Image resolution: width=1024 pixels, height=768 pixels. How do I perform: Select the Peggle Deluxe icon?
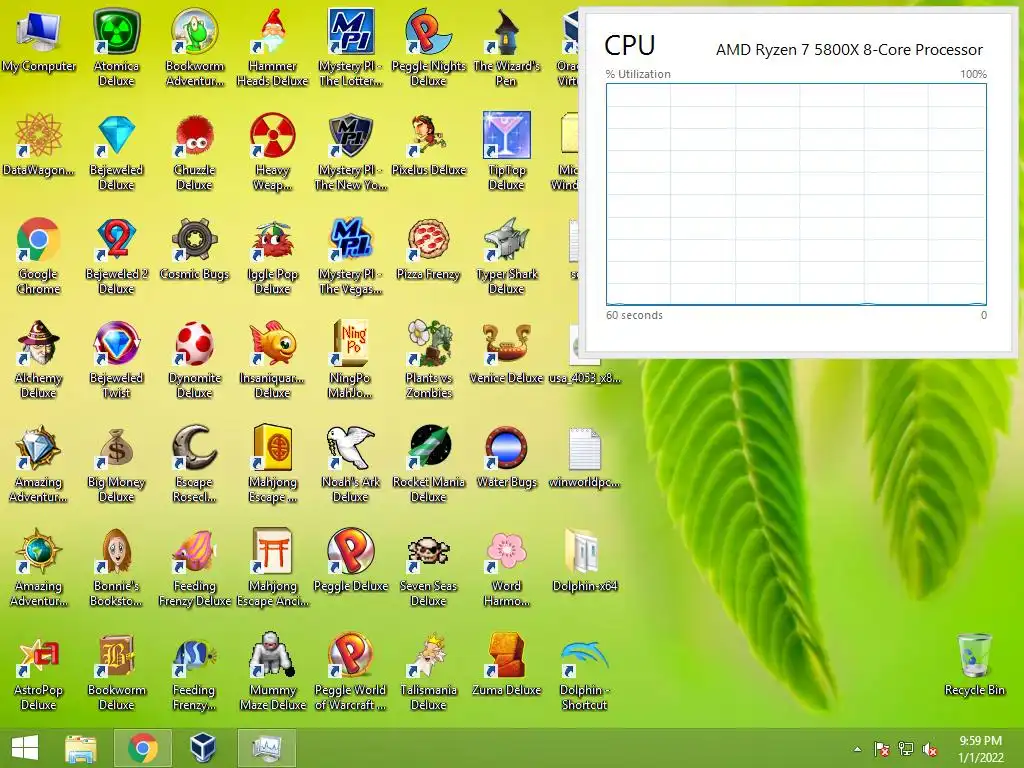(x=351, y=552)
